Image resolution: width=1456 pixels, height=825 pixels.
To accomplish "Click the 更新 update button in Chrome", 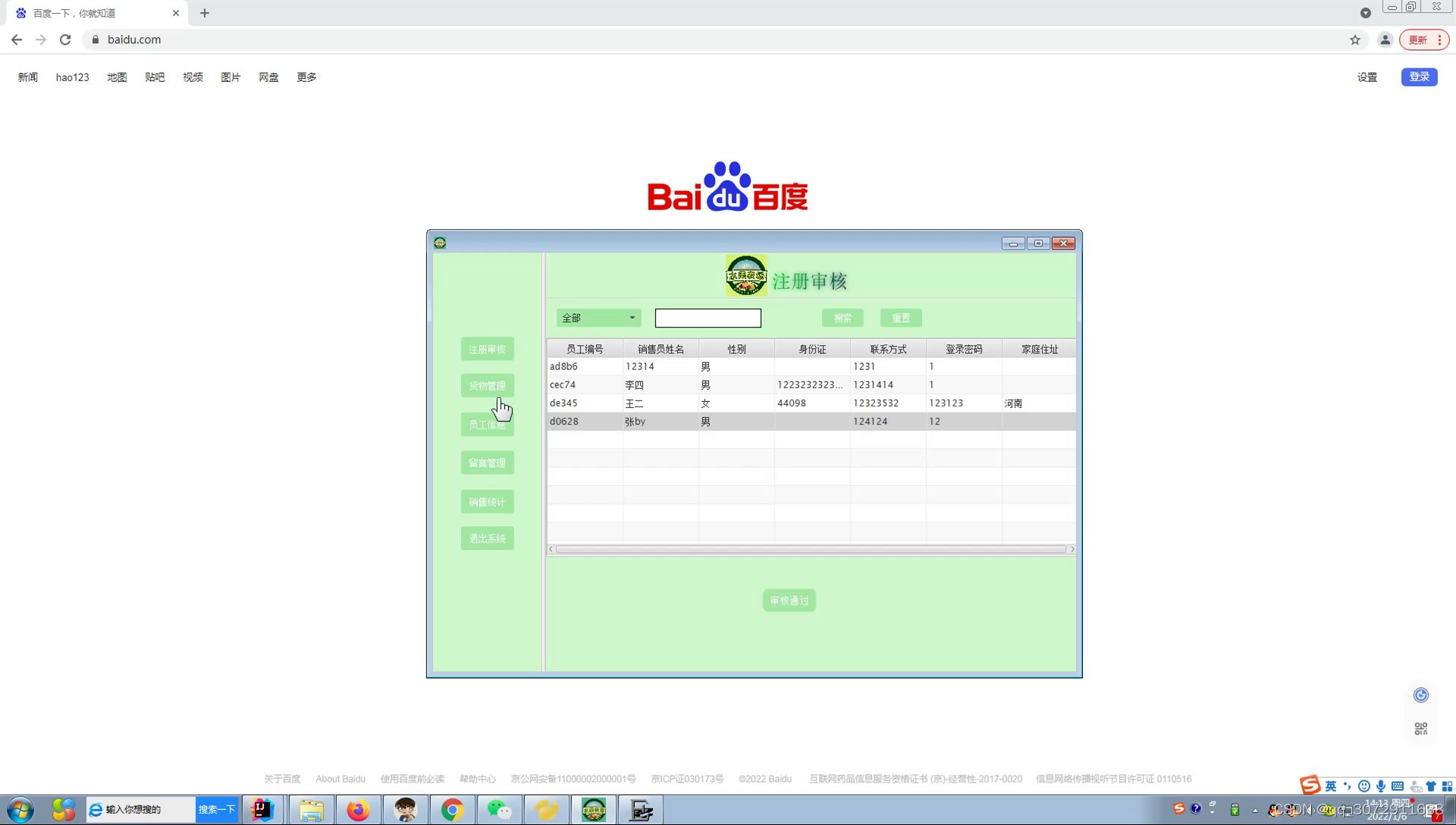I will (x=1424, y=39).
